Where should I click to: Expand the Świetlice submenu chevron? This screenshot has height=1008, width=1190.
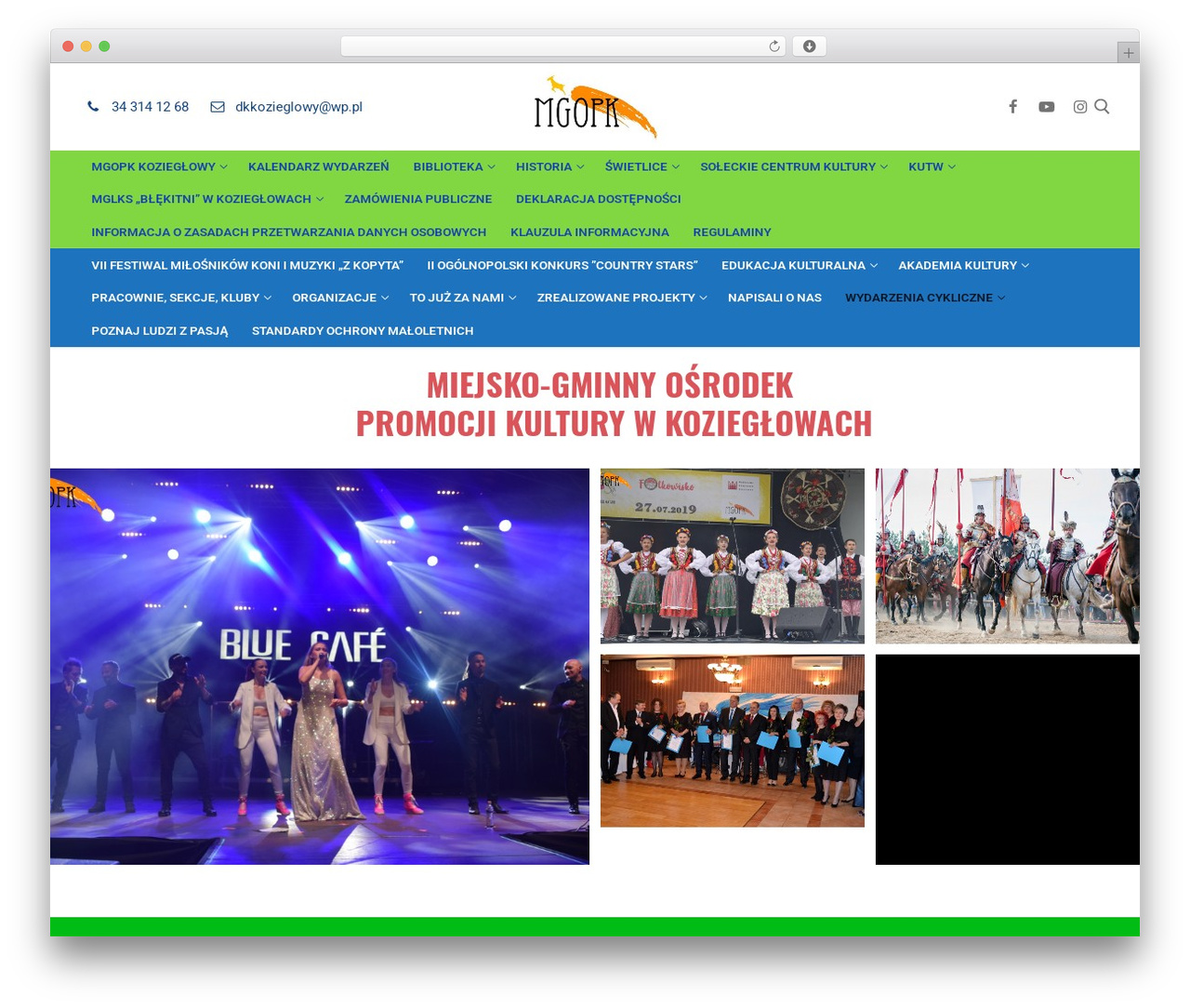tap(676, 167)
